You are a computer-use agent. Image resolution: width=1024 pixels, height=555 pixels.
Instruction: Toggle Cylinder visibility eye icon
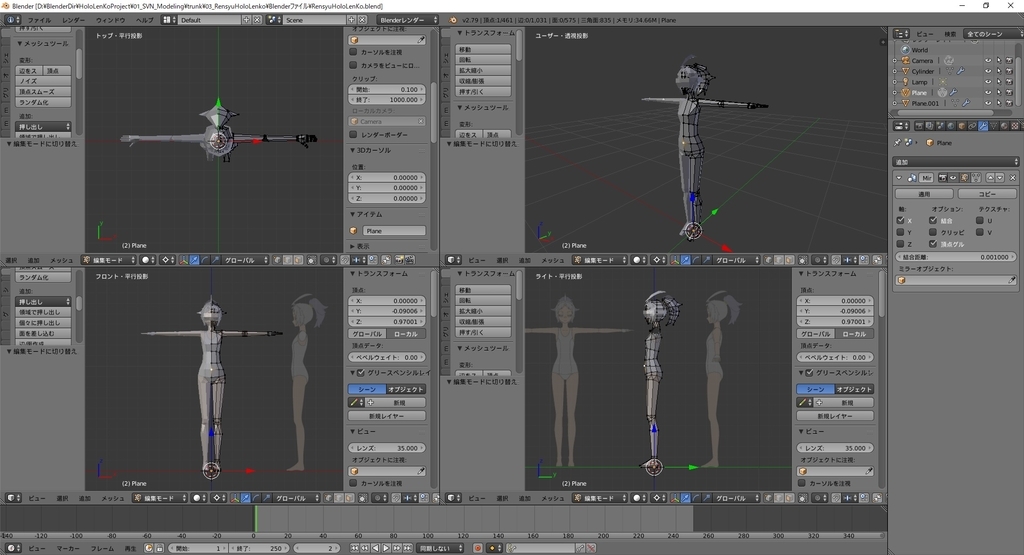tap(988, 71)
